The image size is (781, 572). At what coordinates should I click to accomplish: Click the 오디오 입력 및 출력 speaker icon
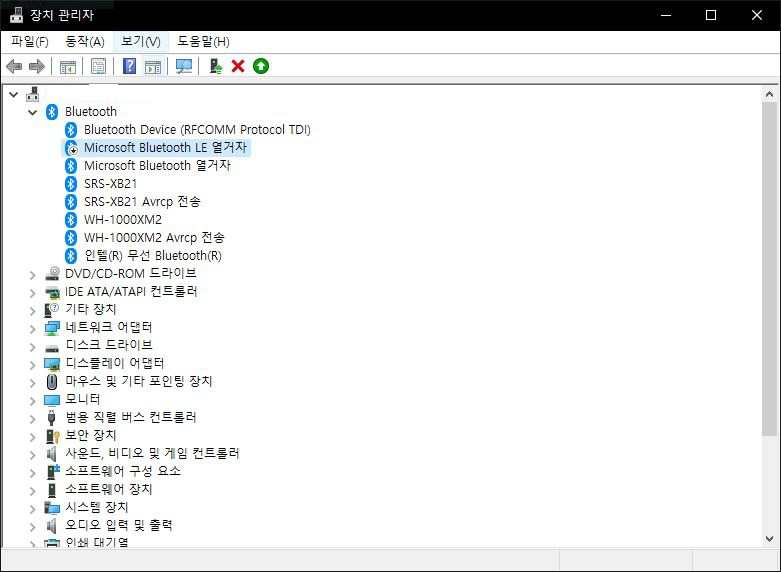click(51, 526)
